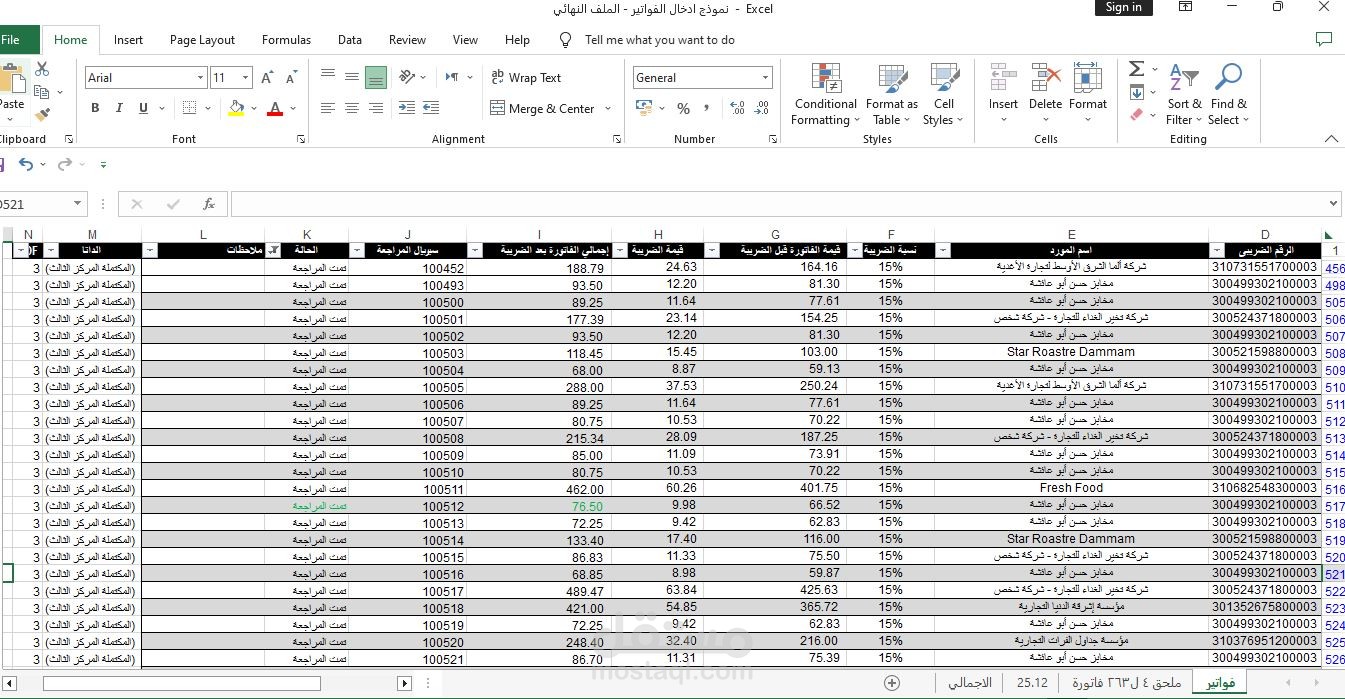Open Number format dialog launcher
This screenshot has height=699, width=1345.
(x=771, y=139)
